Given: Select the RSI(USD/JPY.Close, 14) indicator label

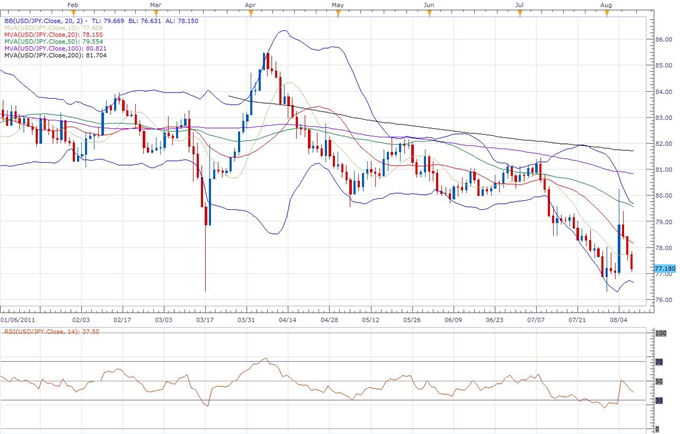Looking at the screenshot, I should (52, 332).
